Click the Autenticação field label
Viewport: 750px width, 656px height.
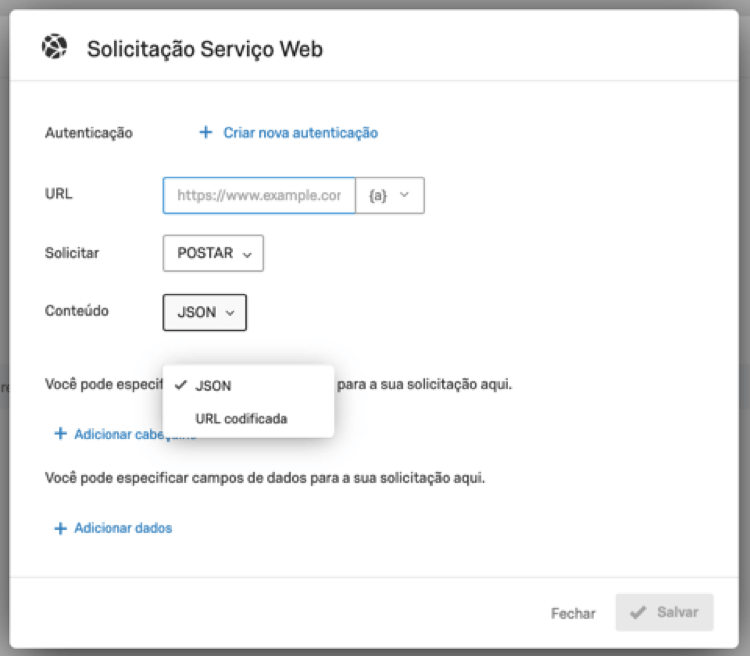pyautogui.click(x=89, y=132)
